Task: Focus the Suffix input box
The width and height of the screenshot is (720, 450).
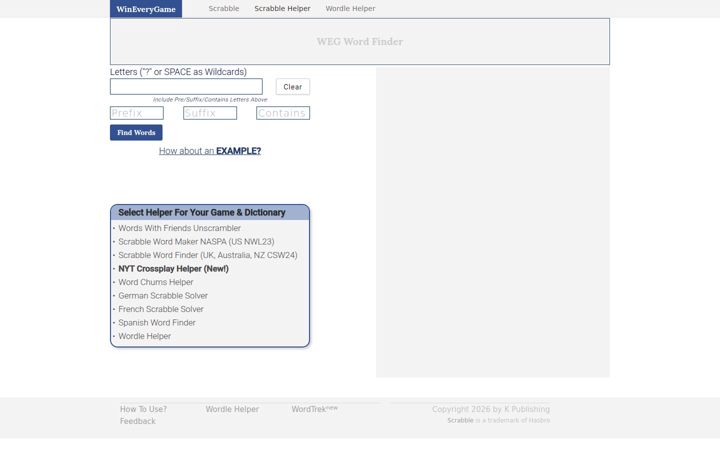Action: pos(210,113)
